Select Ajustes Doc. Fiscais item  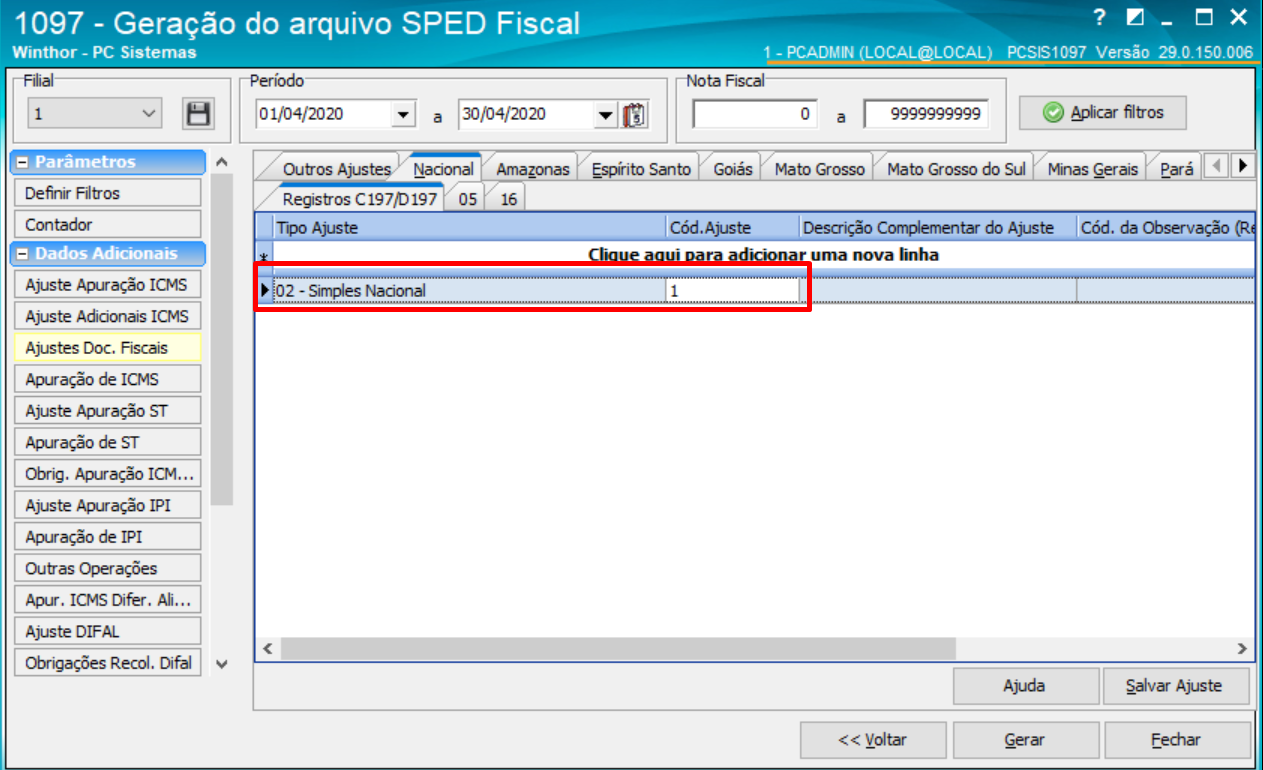108,348
